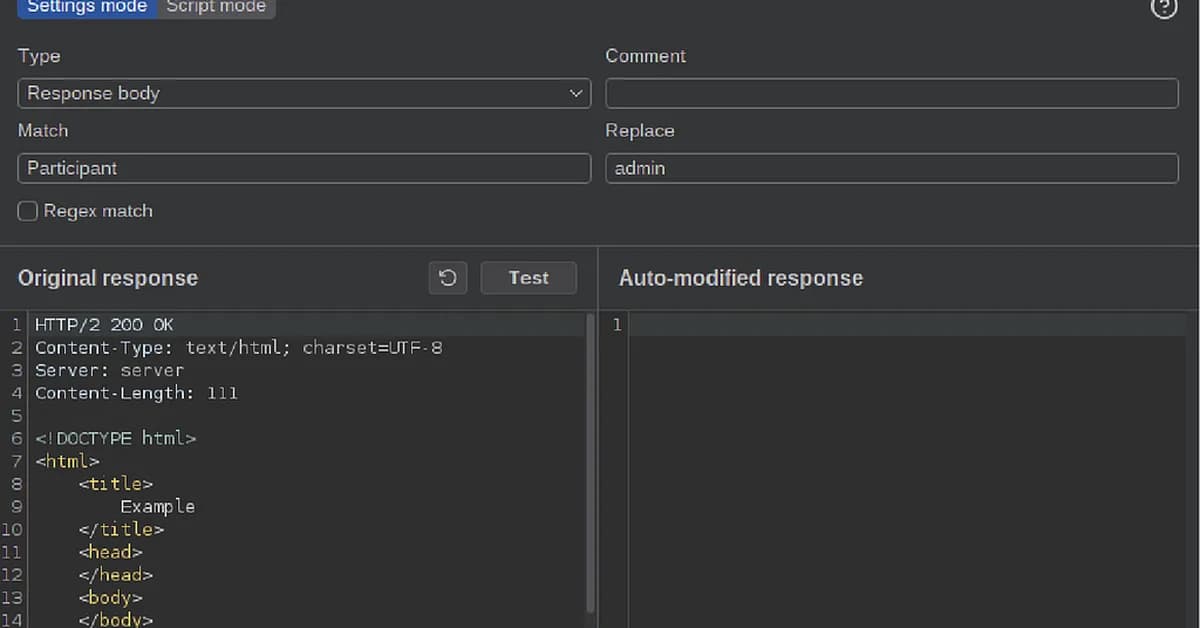
Task: Click the opening '<title>' tag line
Action: 116,484
